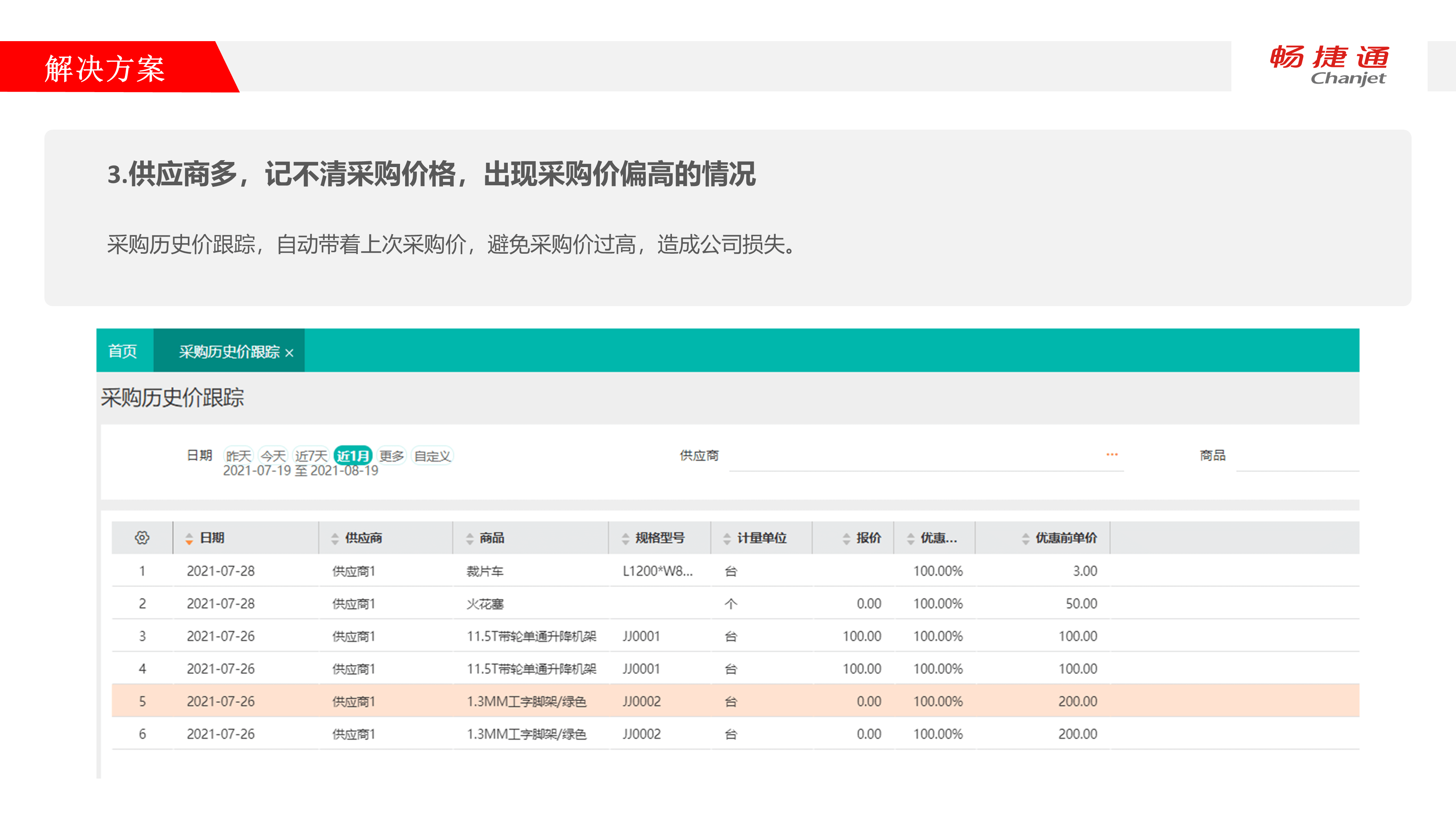Select highlighted row 5 with JJ0002
This screenshot has height=819, width=1456.
641,701
